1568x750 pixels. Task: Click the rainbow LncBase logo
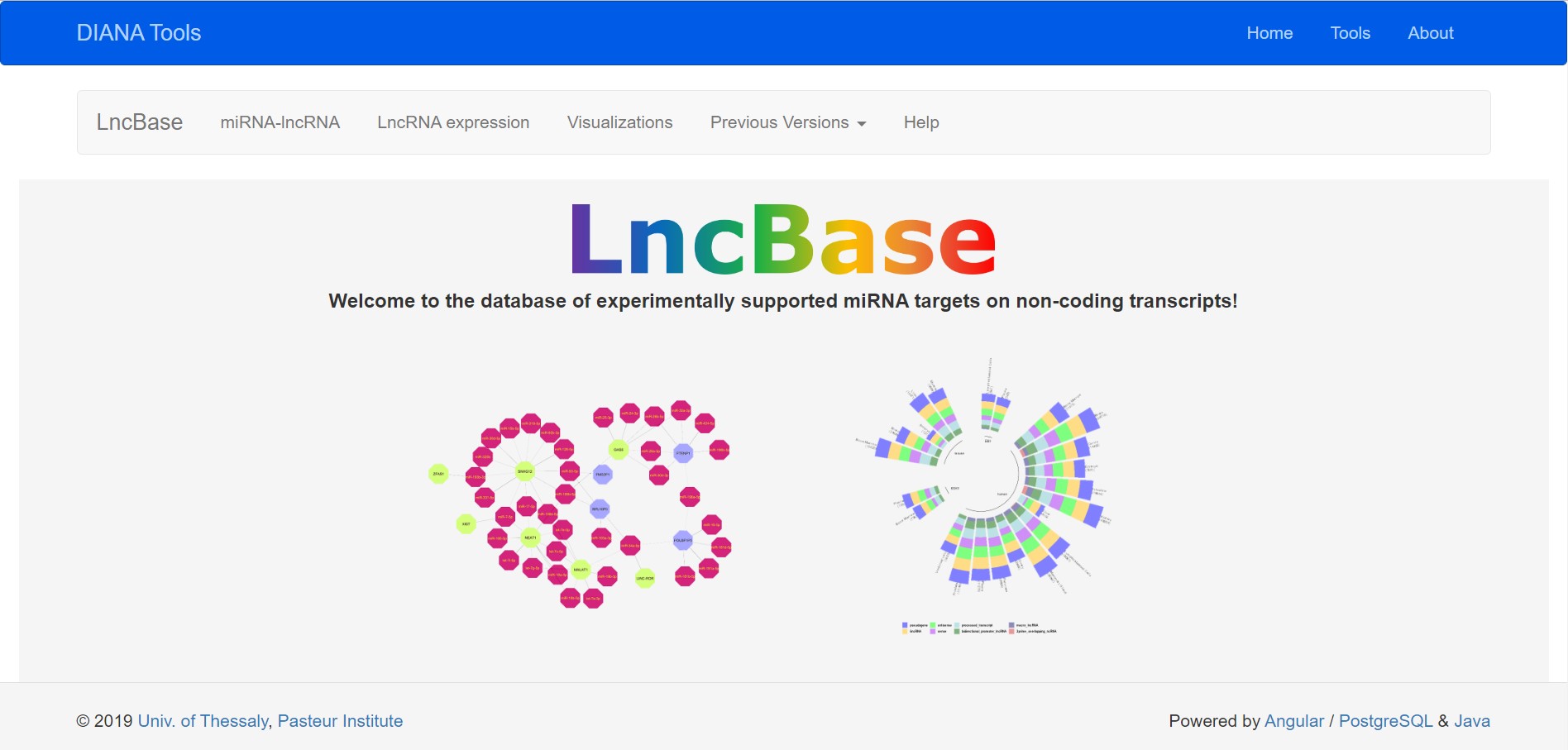(783, 240)
